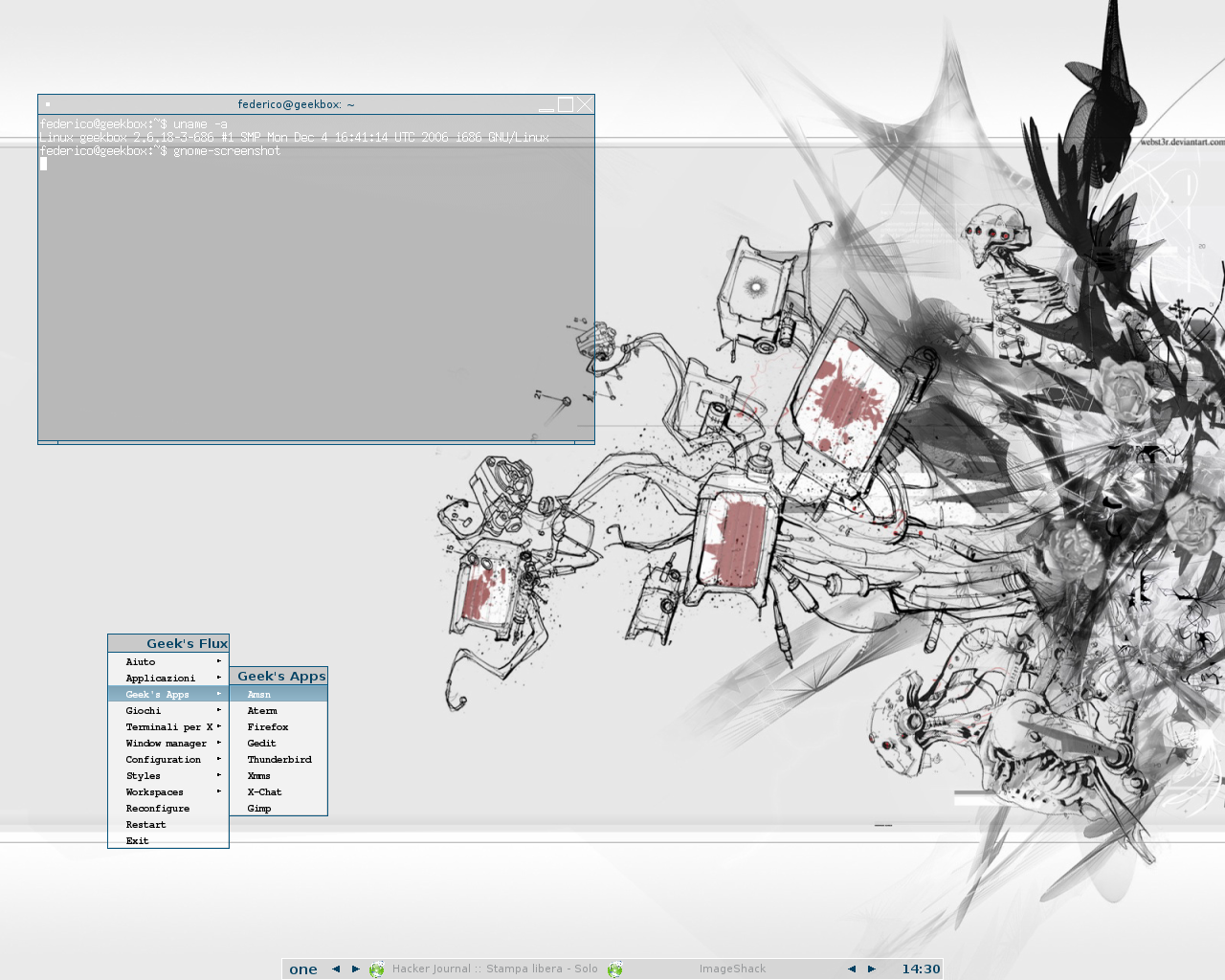Open the Configuration submenu

pos(168,759)
